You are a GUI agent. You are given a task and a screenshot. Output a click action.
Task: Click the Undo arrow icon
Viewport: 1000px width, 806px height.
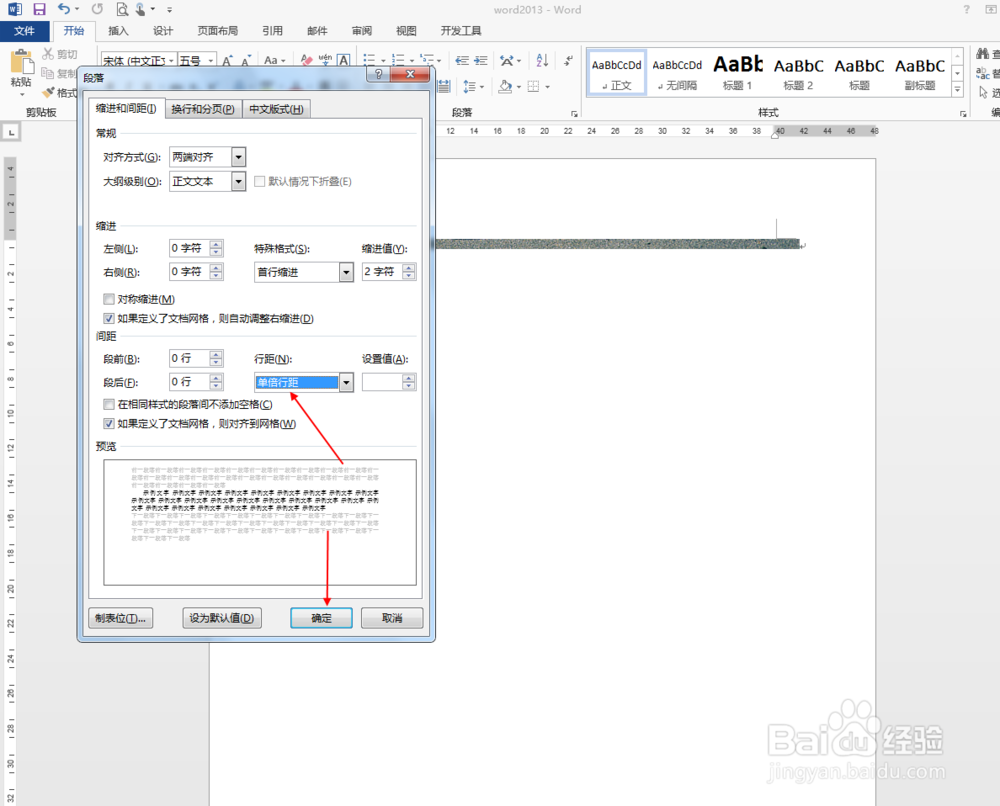(x=64, y=9)
